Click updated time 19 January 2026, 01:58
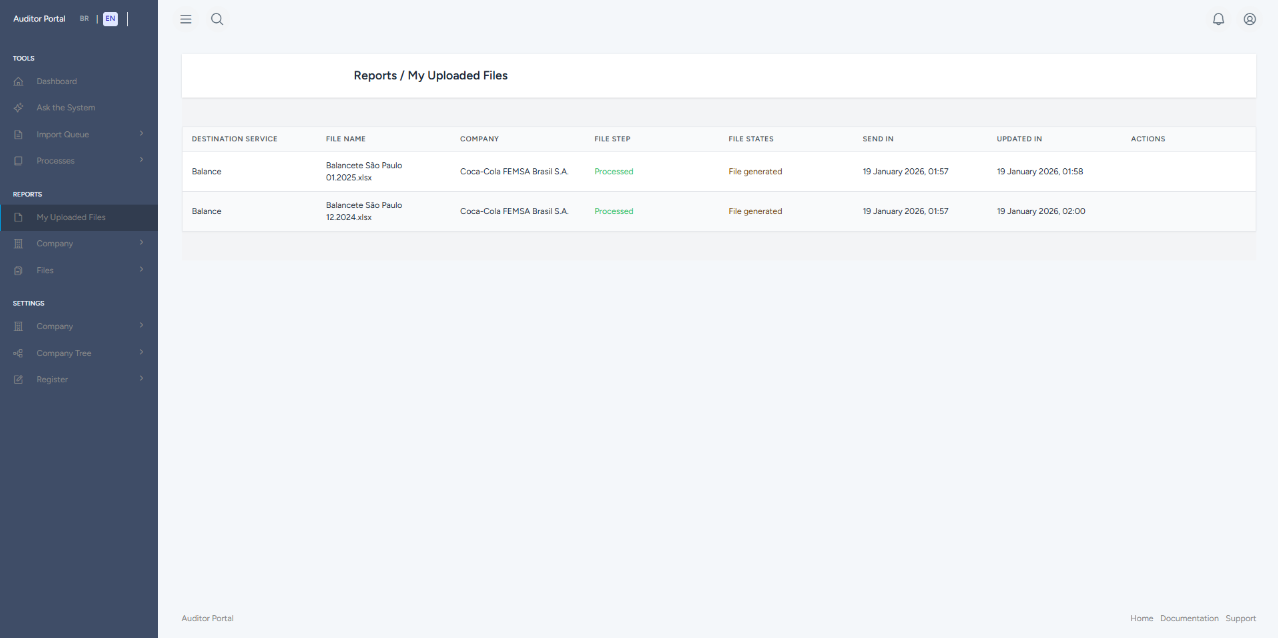 click(1040, 172)
